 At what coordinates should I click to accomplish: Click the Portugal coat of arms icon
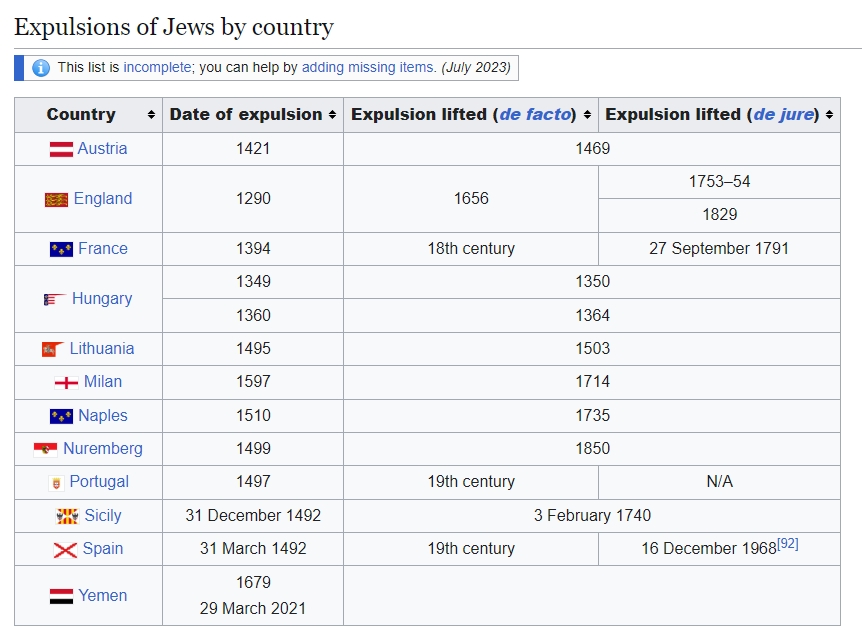(x=56, y=483)
